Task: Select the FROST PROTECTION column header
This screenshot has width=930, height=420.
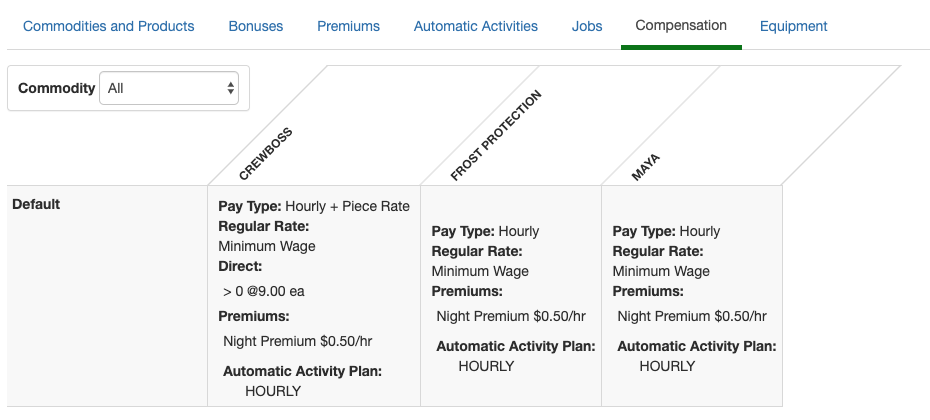Action: [495, 136]
